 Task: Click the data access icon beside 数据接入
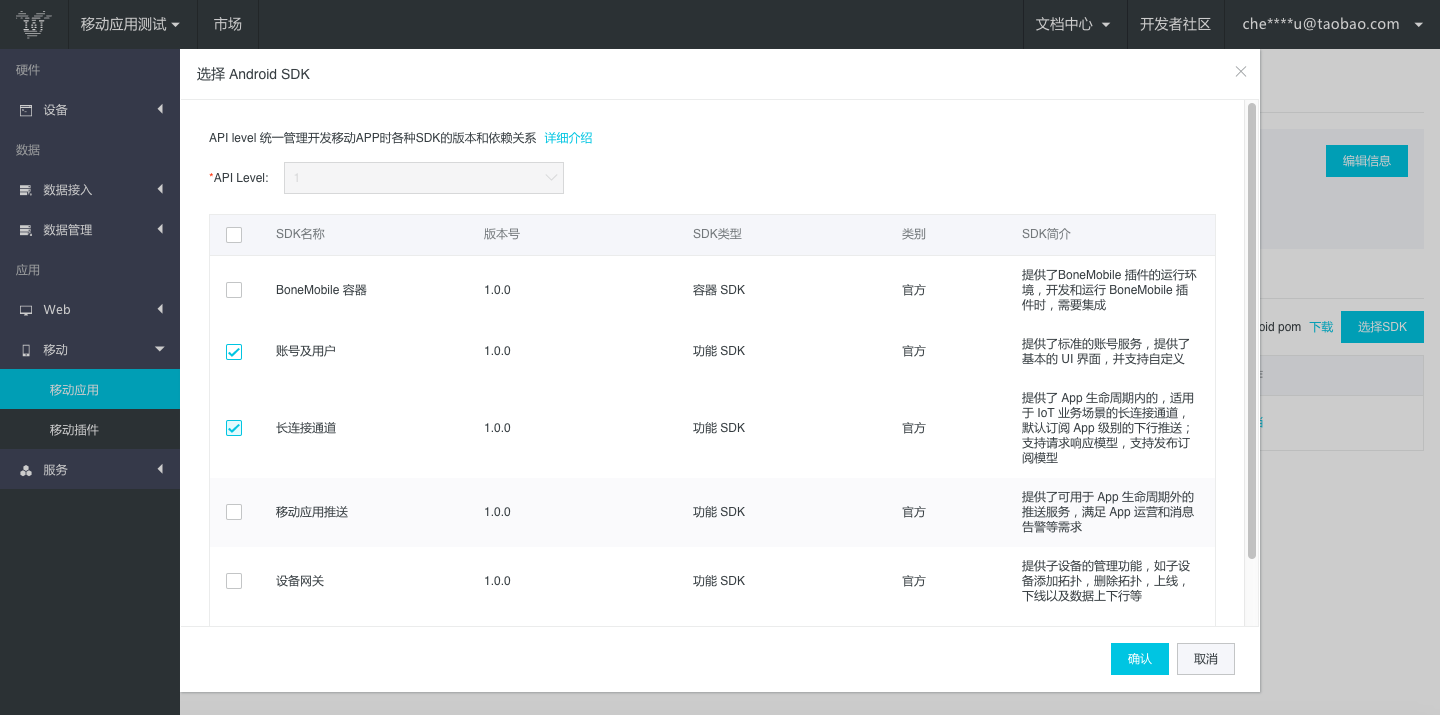point(26,190)
